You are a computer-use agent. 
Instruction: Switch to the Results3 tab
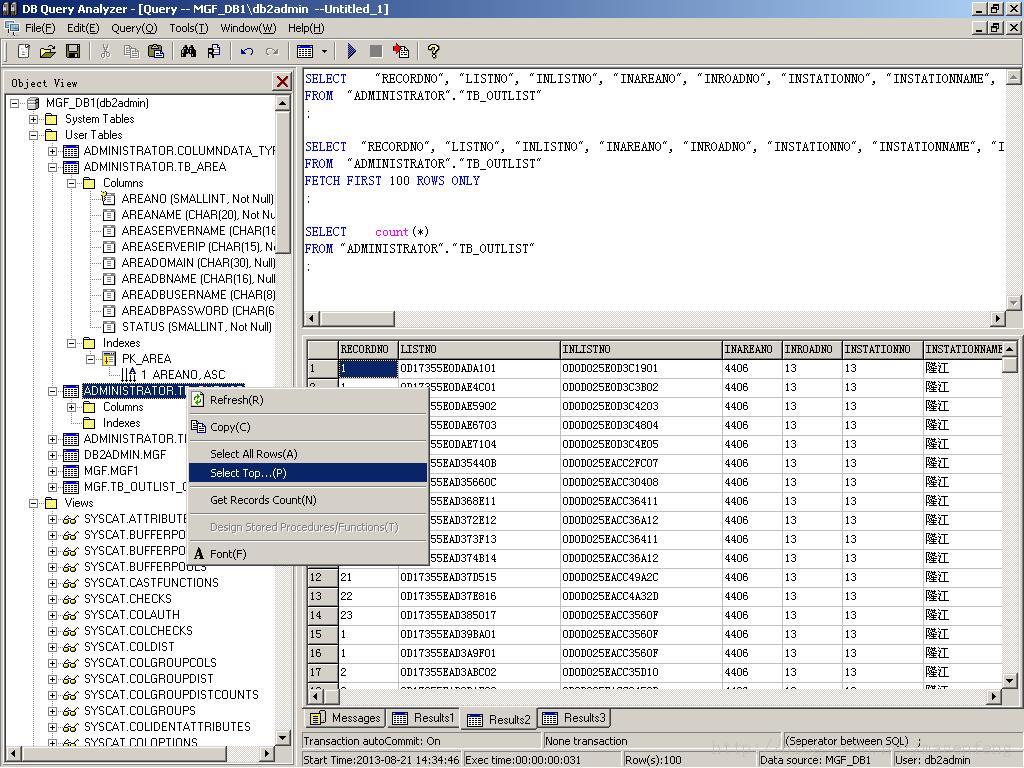574,718
